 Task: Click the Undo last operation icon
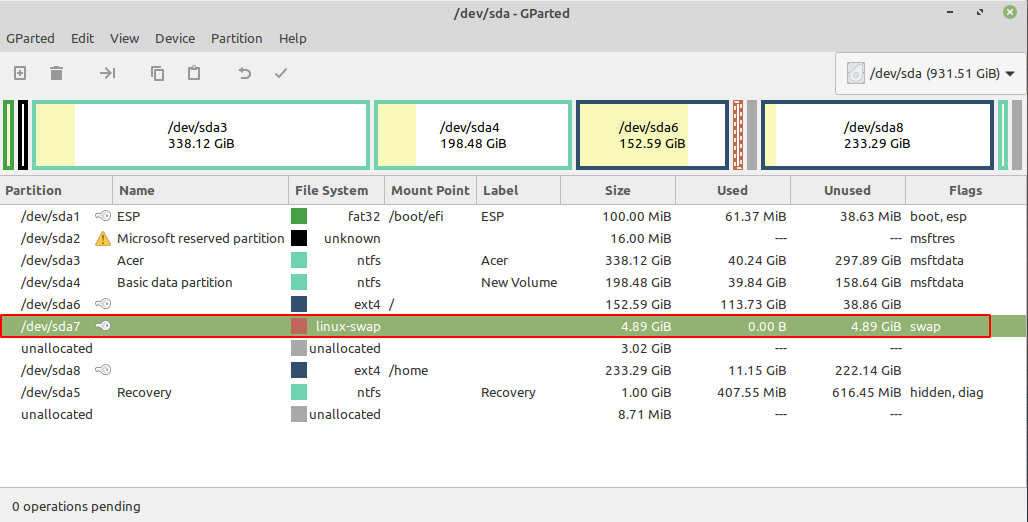(244, 73)
